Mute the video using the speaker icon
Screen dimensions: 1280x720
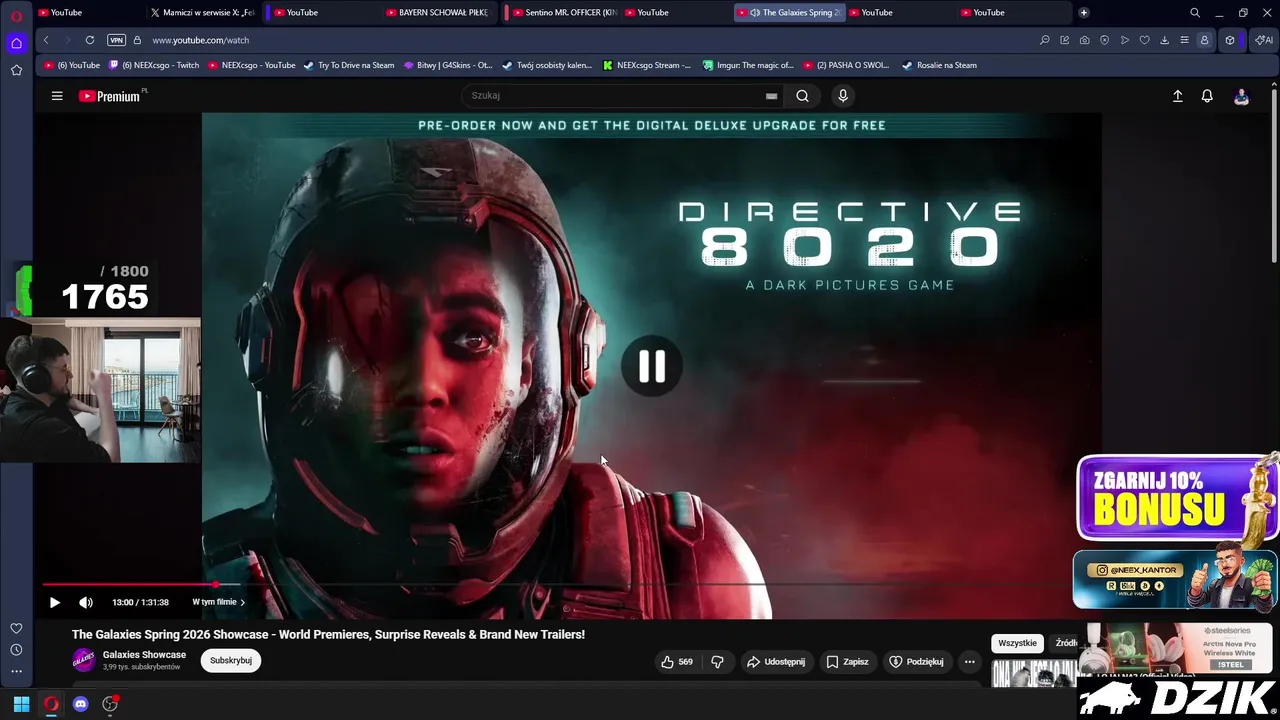[86, 602]
